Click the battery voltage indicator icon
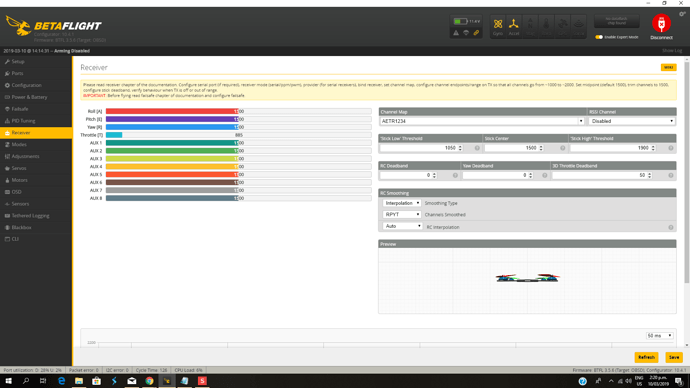 pyautogui.click(x=461, y=21)
